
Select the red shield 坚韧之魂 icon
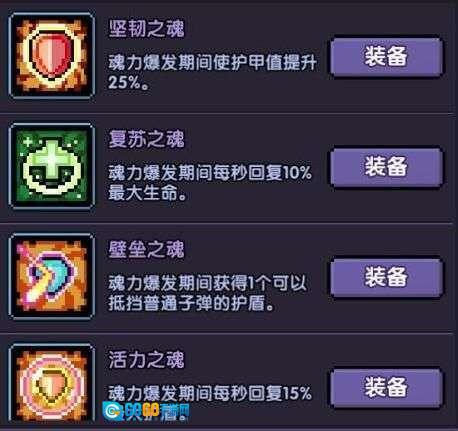(52, 56)
